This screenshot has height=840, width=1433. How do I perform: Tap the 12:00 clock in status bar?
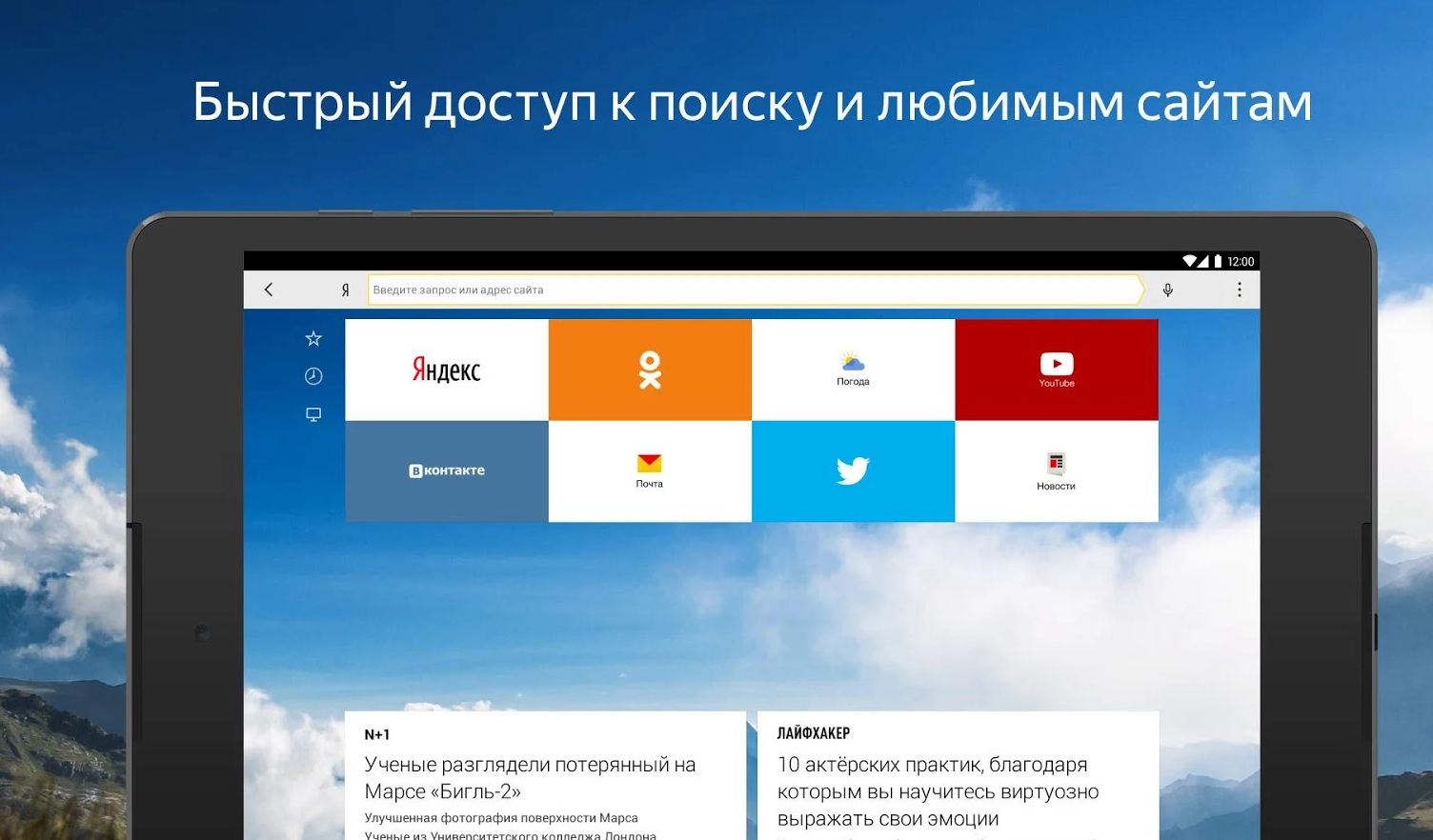(1241, 261)
